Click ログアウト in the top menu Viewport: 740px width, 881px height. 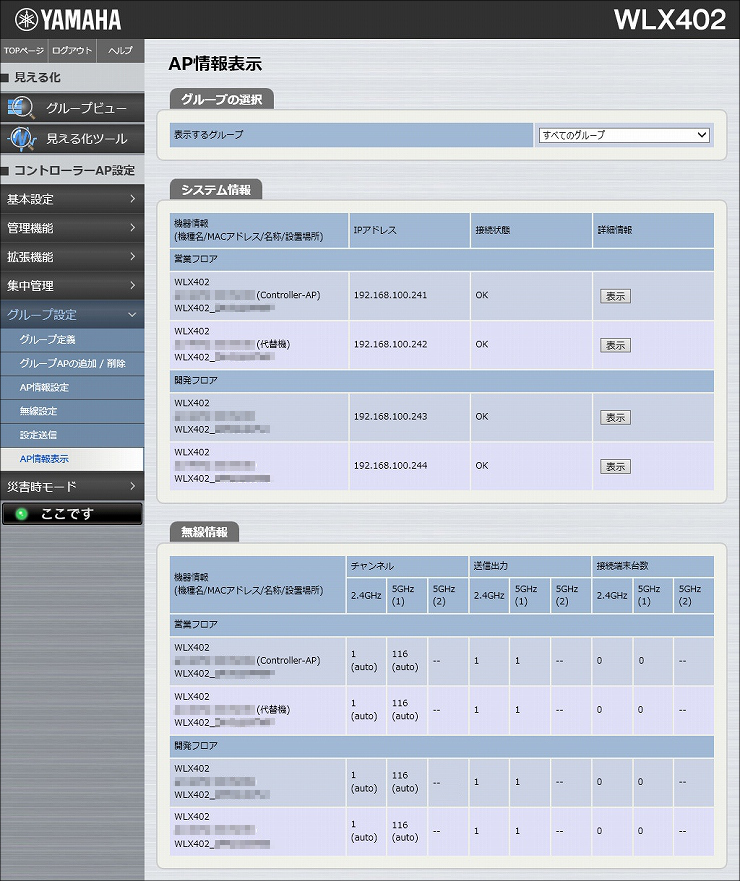72,51
